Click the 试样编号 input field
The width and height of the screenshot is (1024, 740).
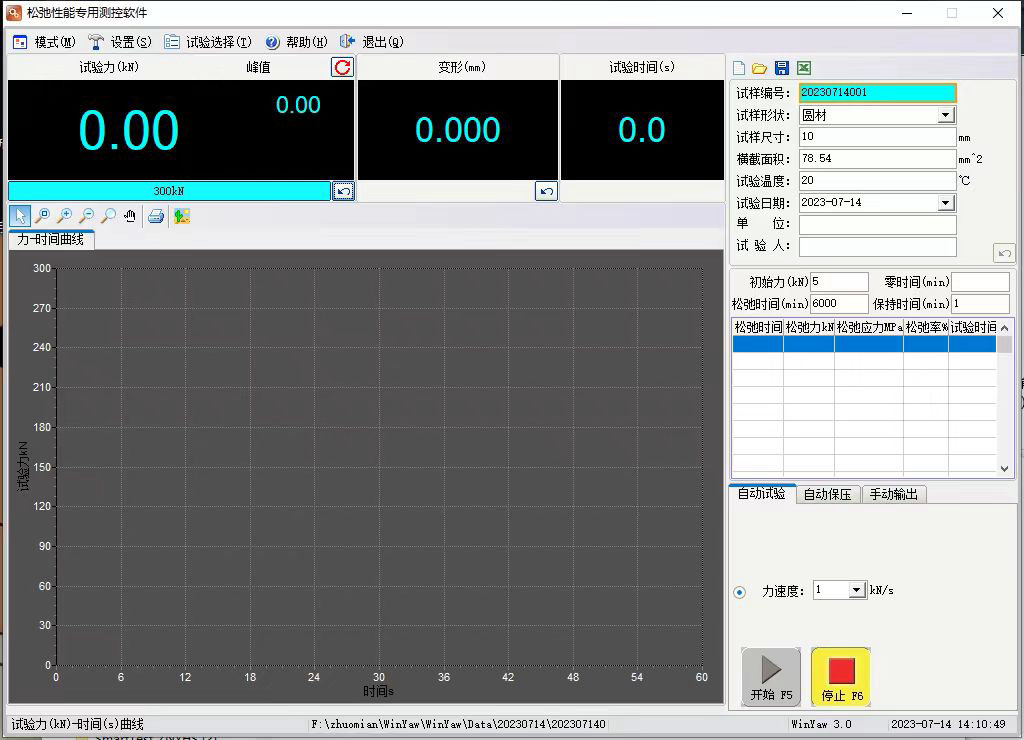(877, 93)
